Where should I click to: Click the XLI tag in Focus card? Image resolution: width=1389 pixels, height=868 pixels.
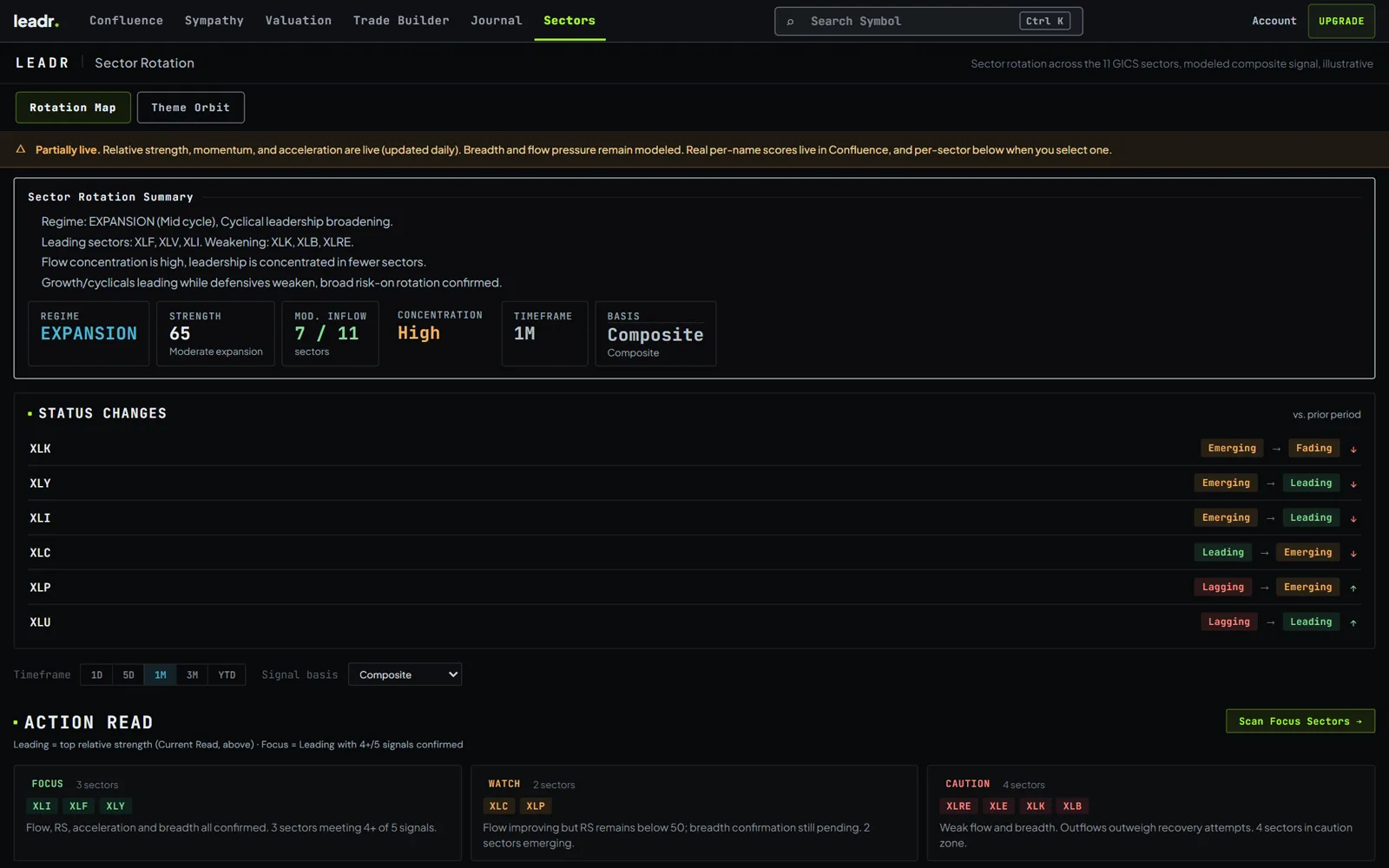42,806
